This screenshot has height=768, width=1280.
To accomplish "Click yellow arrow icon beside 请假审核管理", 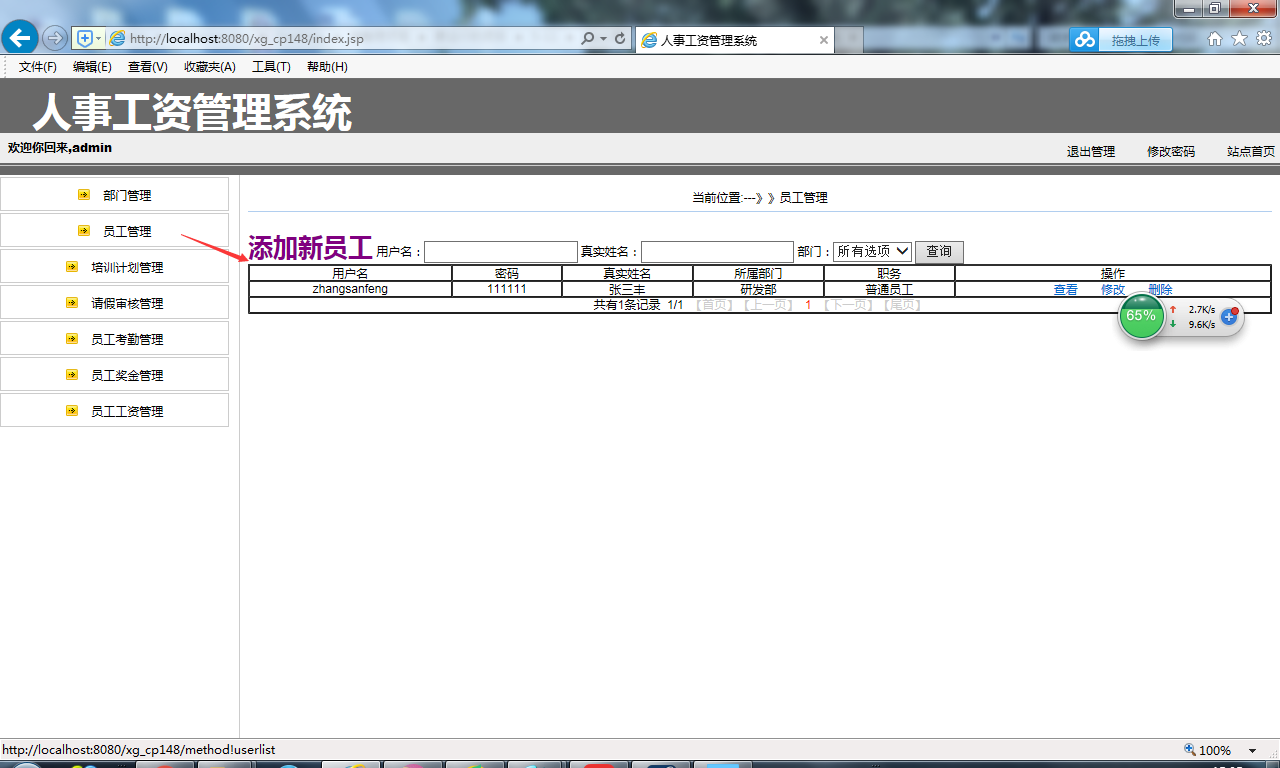I will click(x=72, y=303).
